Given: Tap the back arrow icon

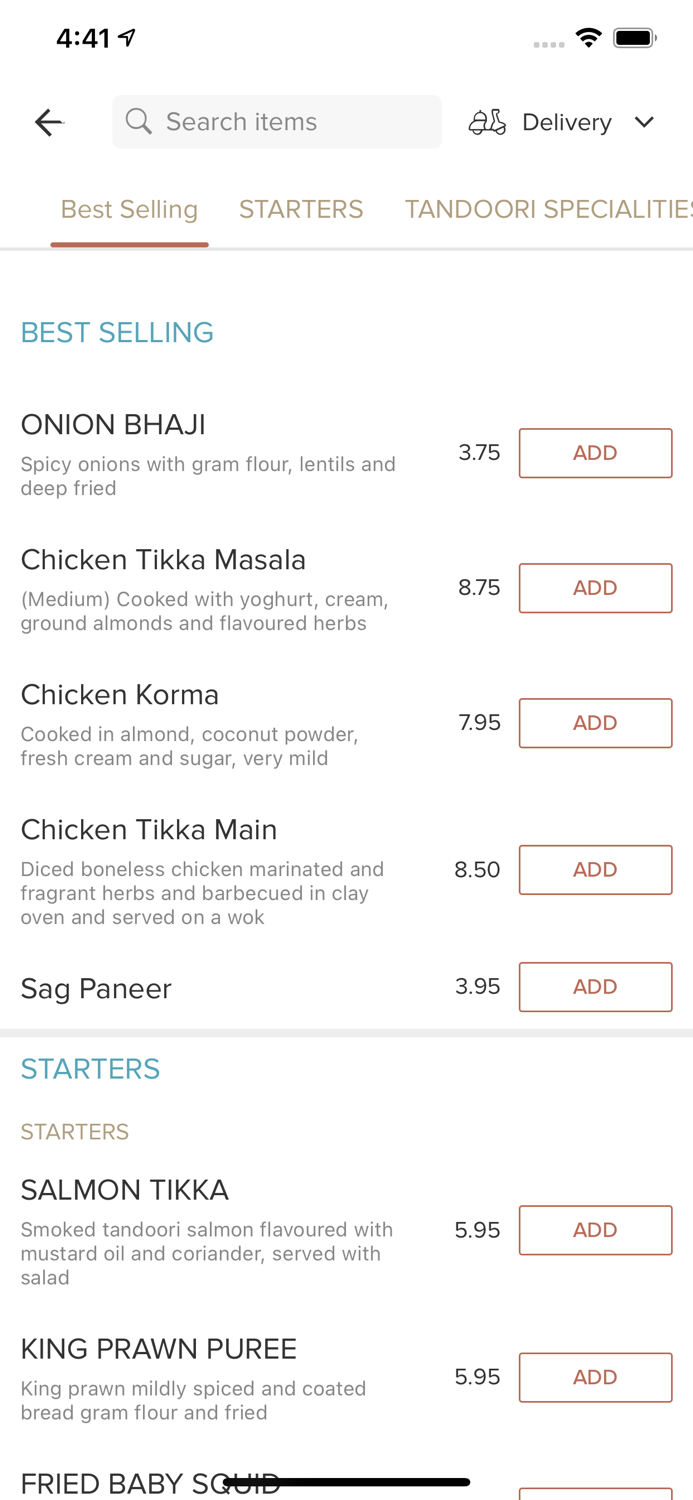Looking at the screenshot, I should (x=48, y=123).
